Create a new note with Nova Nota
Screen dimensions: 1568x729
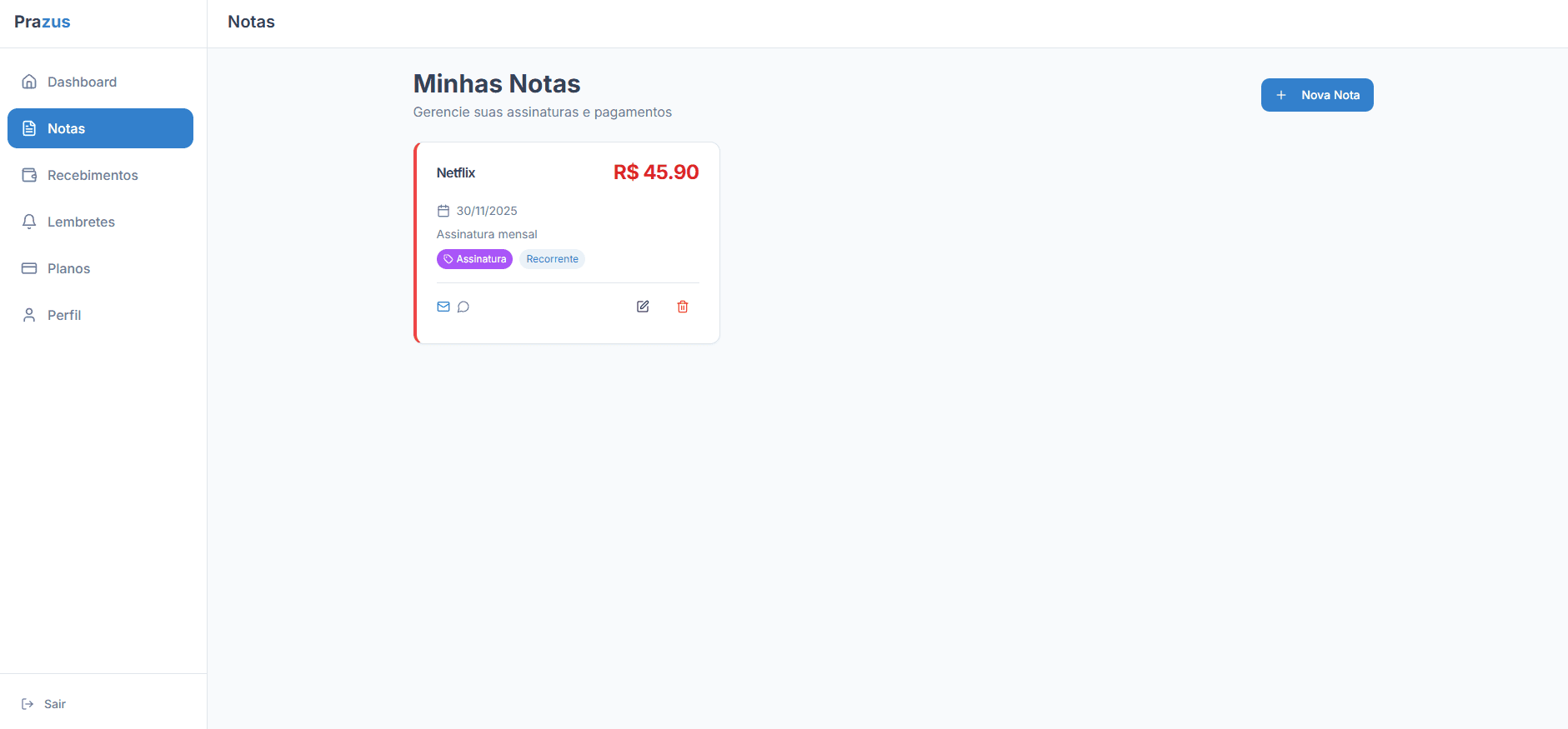(x=1317, y=95)
